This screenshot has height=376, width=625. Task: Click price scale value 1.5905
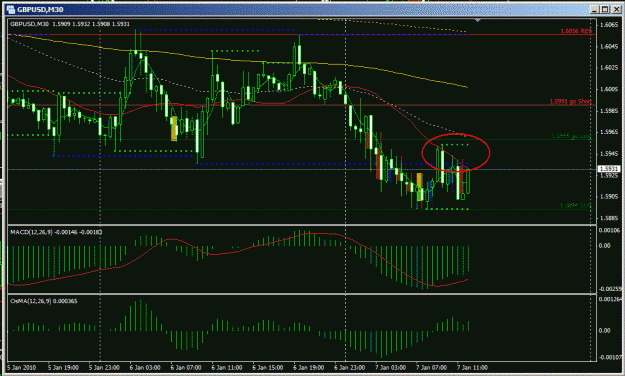(609, 197)
